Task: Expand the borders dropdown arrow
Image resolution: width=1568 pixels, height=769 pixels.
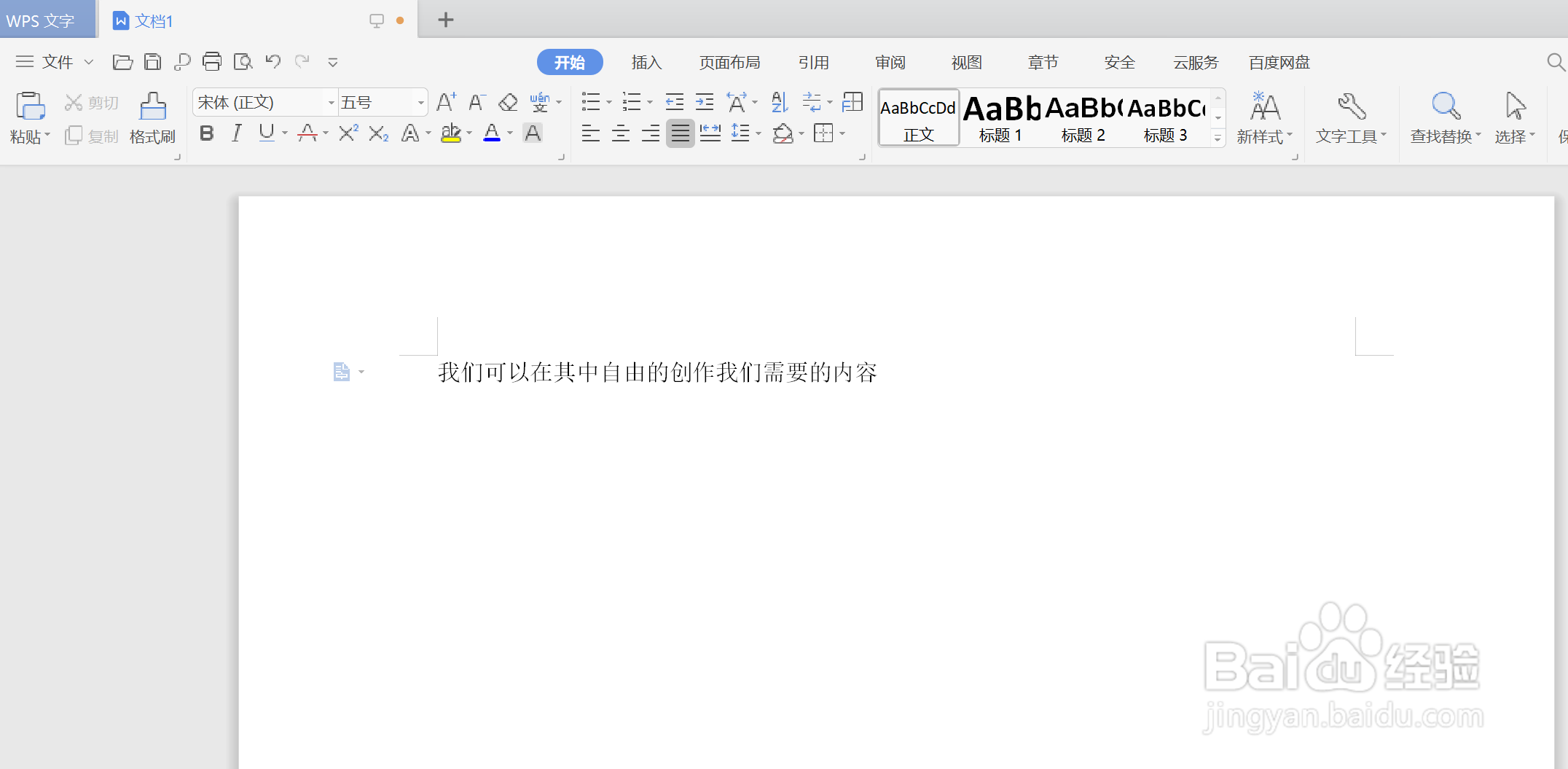Action: click(x=842, y=134)
